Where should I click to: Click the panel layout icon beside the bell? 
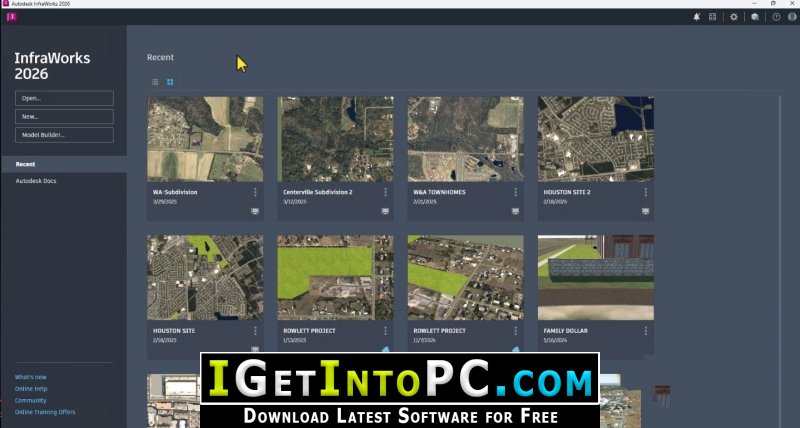point(713,17)
